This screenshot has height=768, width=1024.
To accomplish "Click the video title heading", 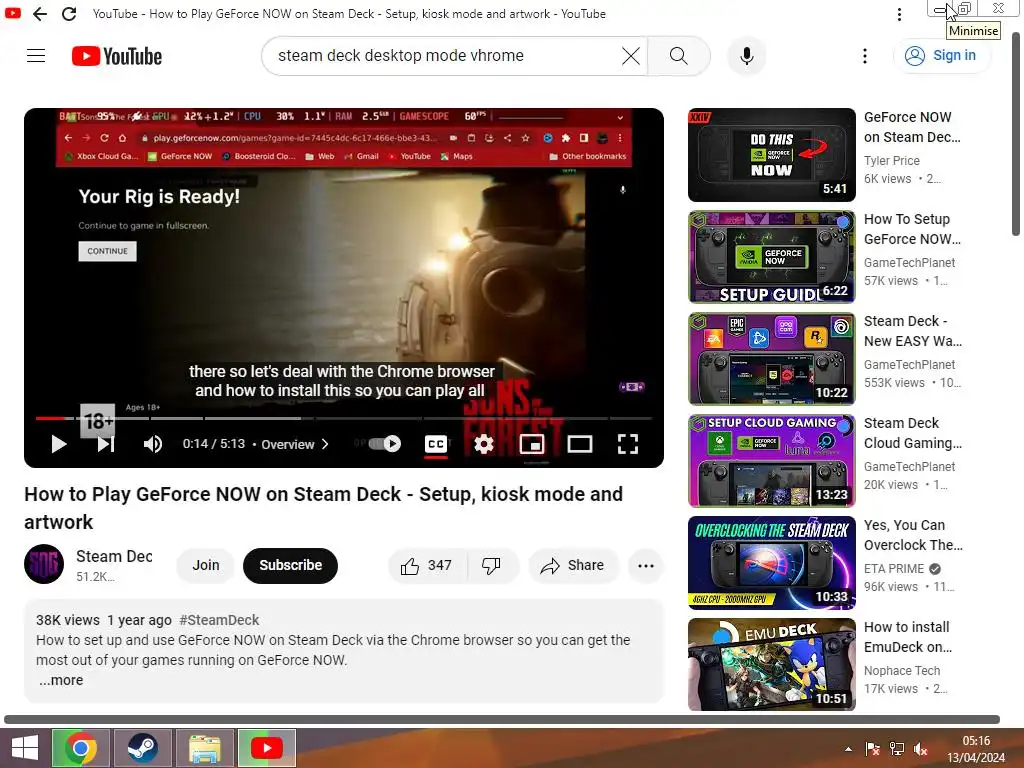I will pos(323,508).
